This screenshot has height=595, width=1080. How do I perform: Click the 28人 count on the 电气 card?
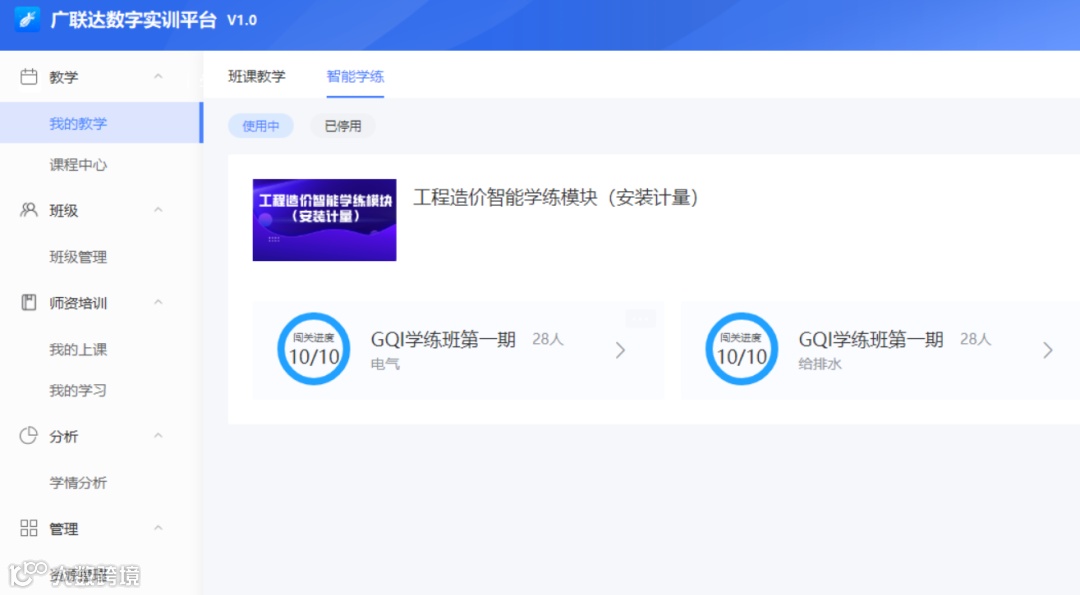(x=548, y=339)
